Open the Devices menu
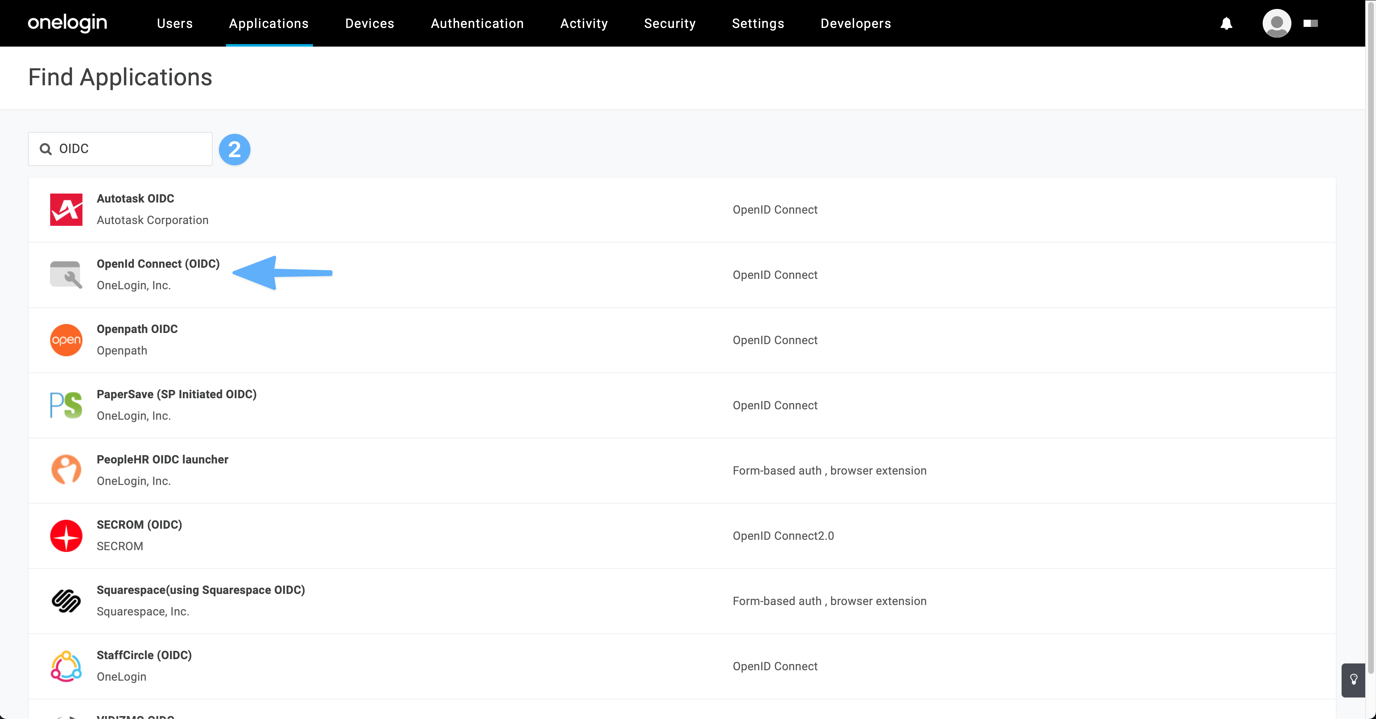 [x=370, y=23]
